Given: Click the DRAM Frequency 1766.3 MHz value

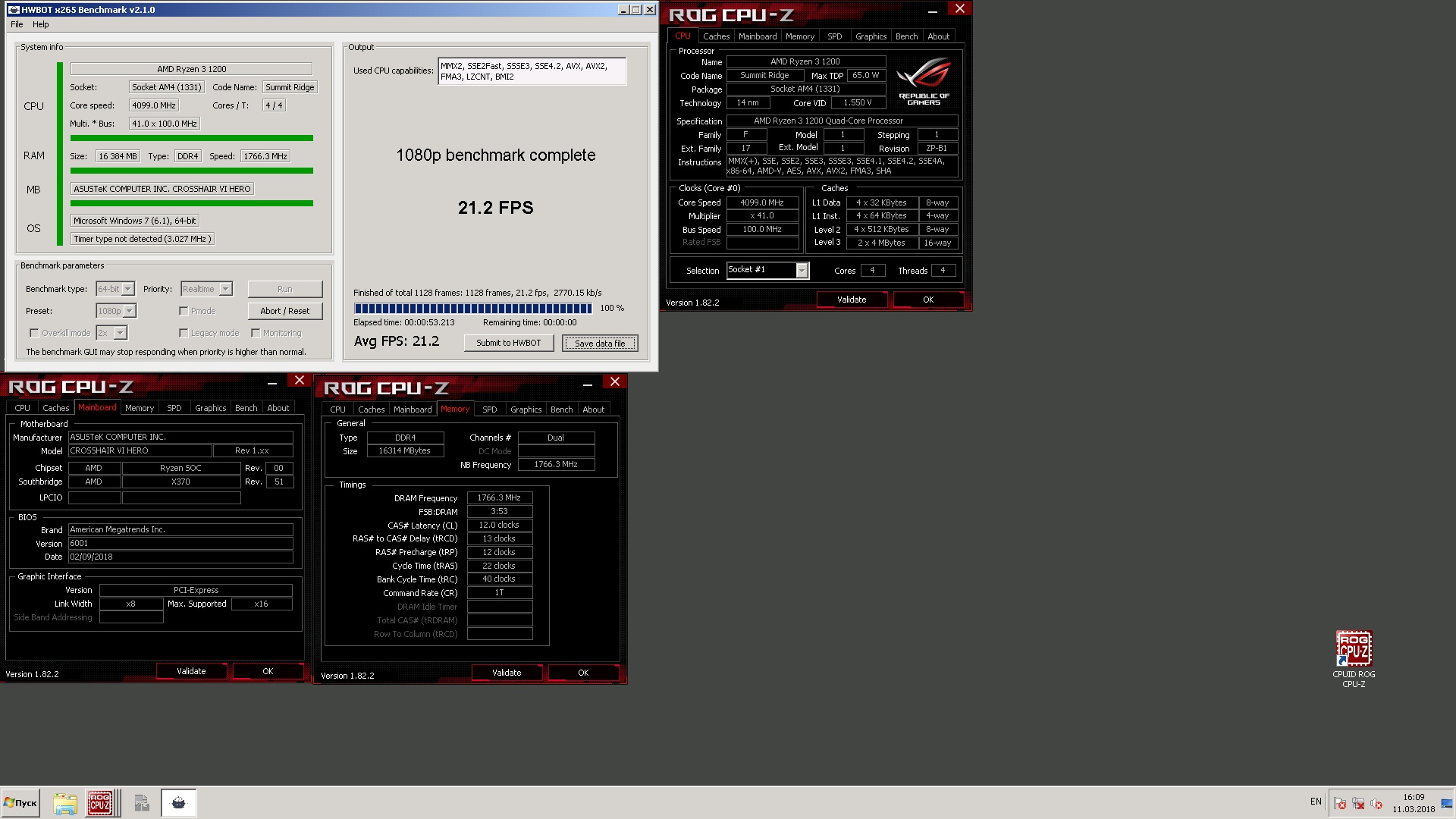Looking at the screenshot, I should pos(499,497).
